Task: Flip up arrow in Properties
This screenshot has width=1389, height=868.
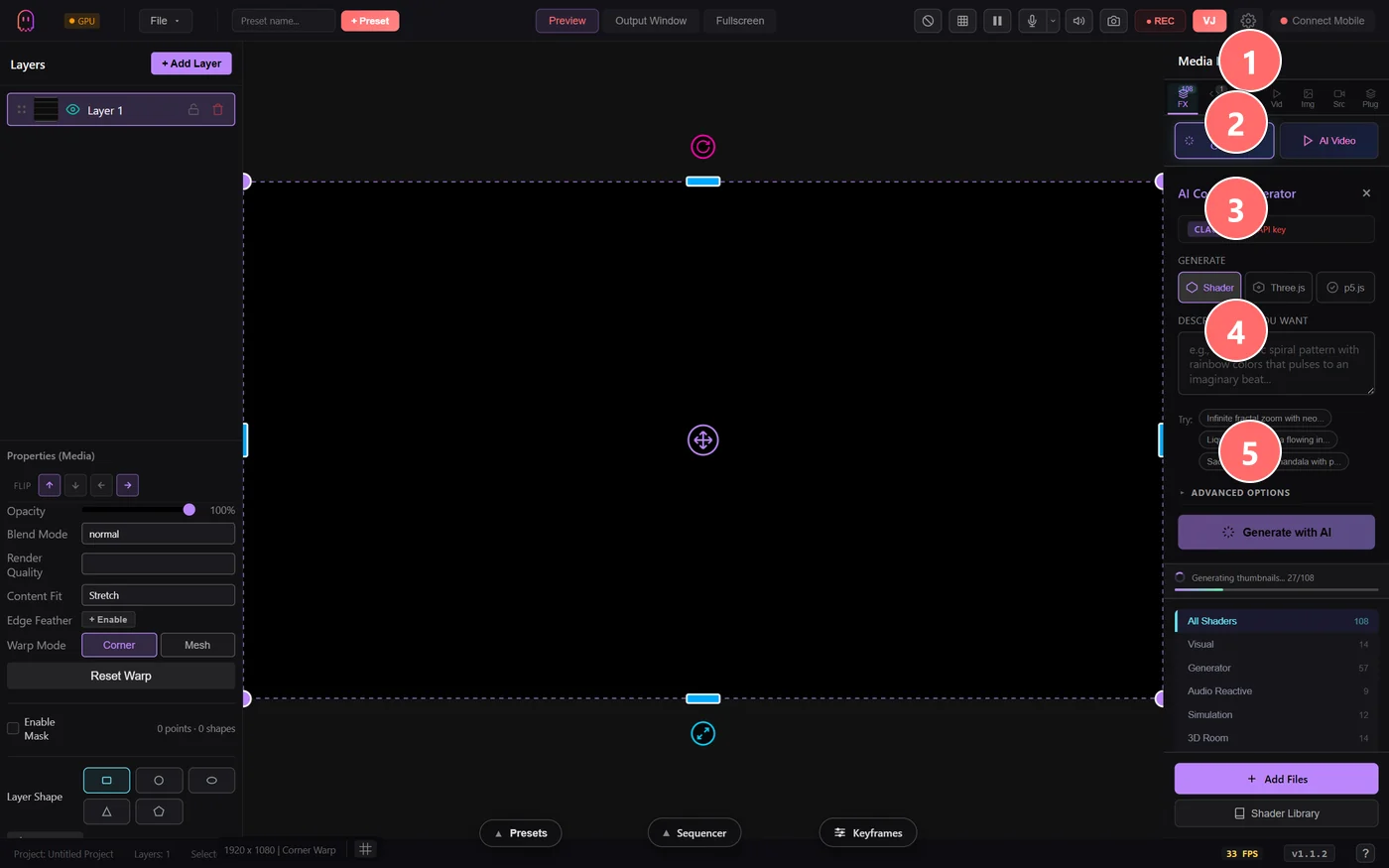Action: tap(50, 485)
